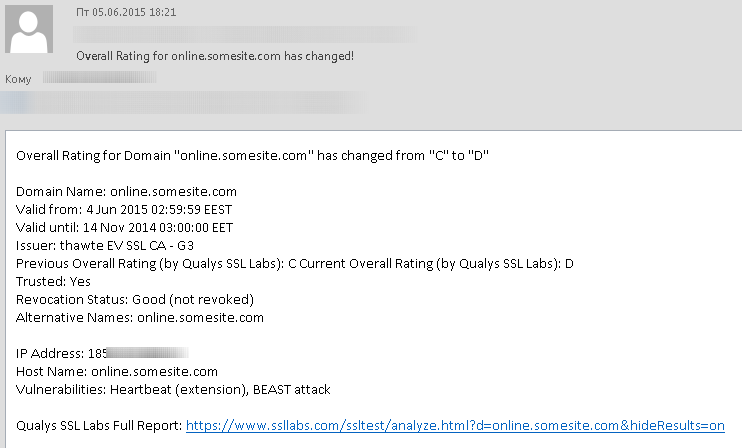Click the blurred sender name above subject
The width and height of the screenshot is (742, 448).
pos(230,33)
